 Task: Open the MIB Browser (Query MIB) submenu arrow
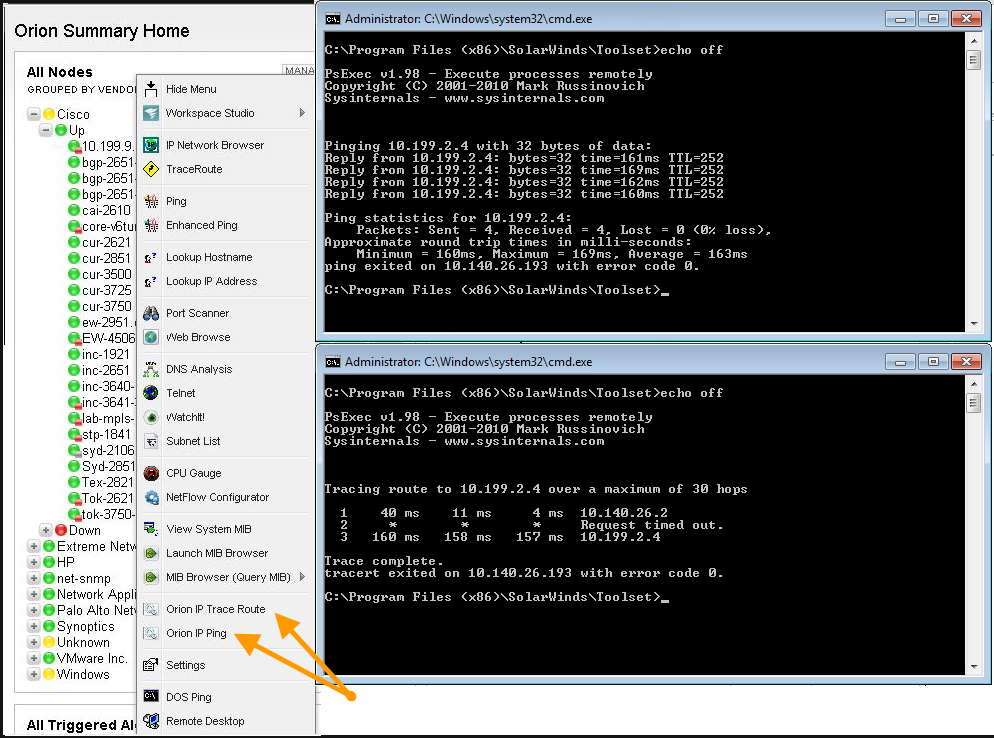click(x=302, y=577)
